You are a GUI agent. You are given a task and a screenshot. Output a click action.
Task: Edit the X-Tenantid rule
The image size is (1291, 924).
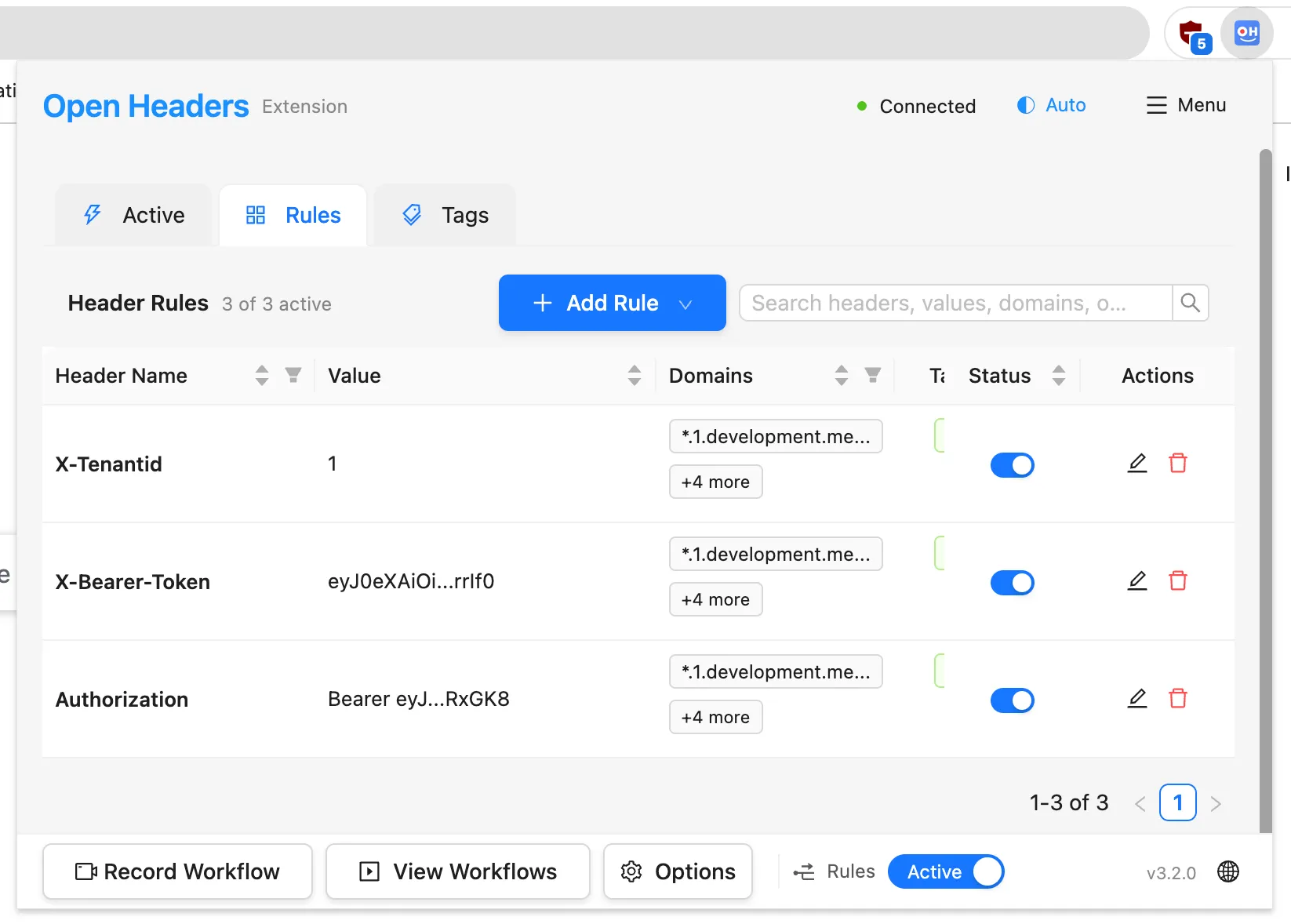click(1137, 464)
